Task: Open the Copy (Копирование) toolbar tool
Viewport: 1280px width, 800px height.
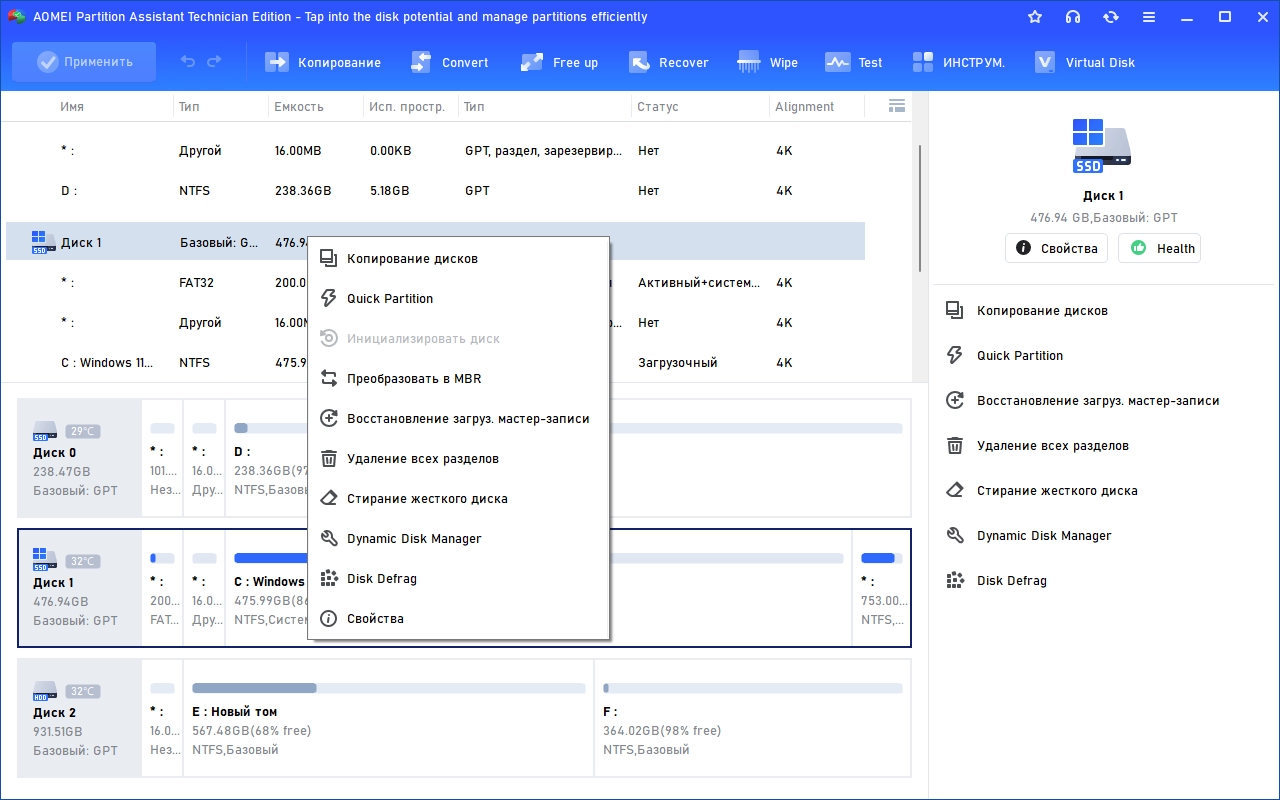Action: click(323, 62)
